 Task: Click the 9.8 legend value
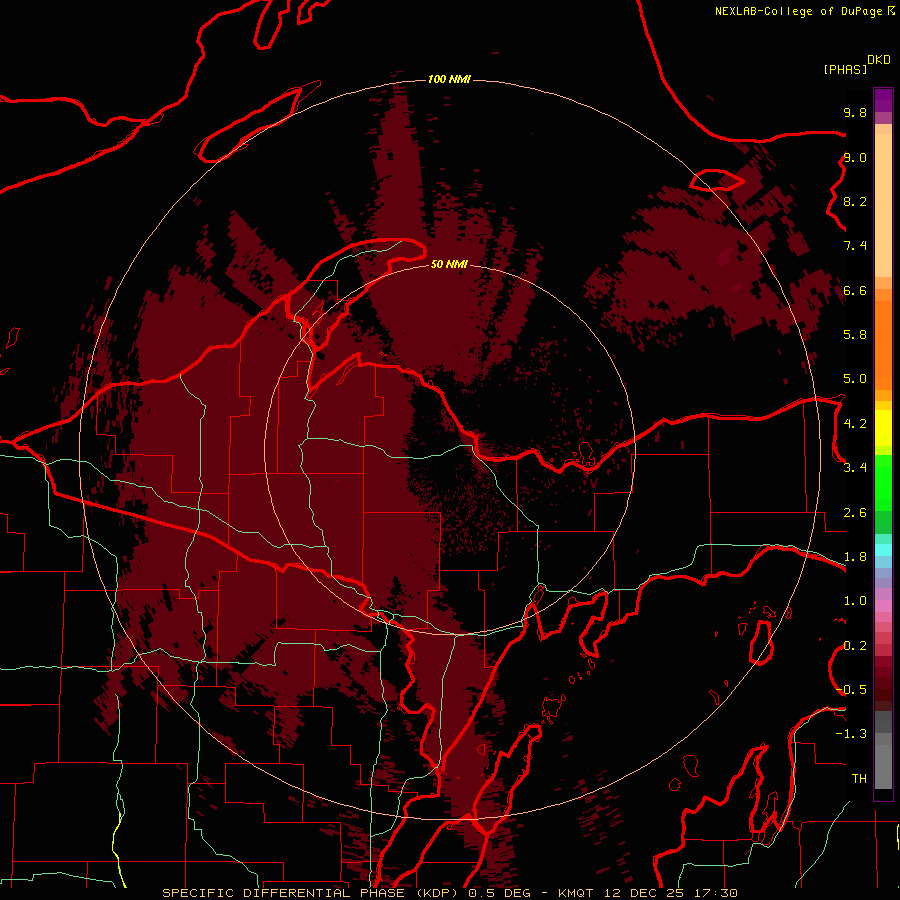[x=855, y=112]
